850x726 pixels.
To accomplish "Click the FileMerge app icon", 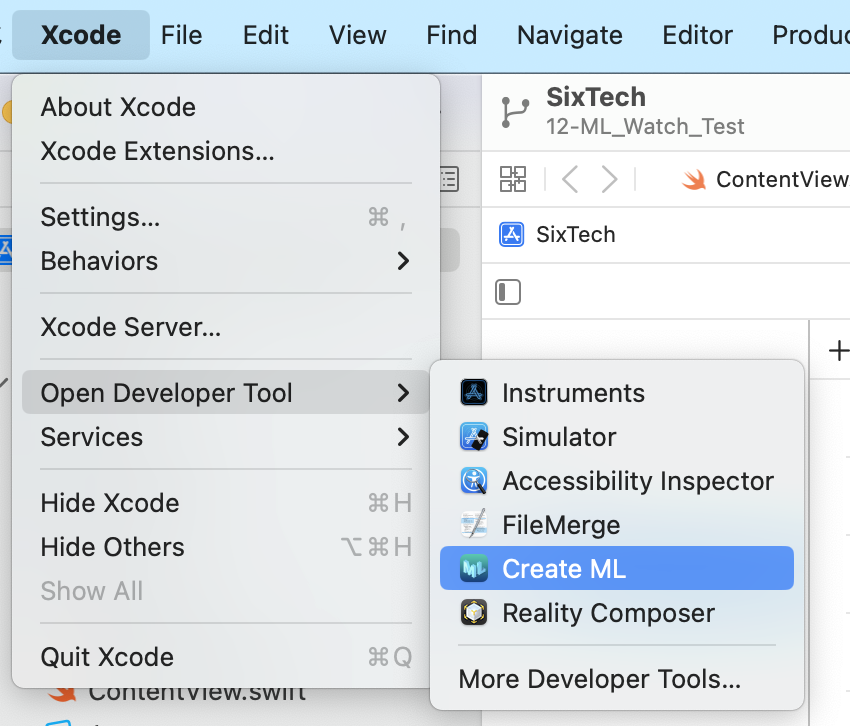I will click(474, 525).
